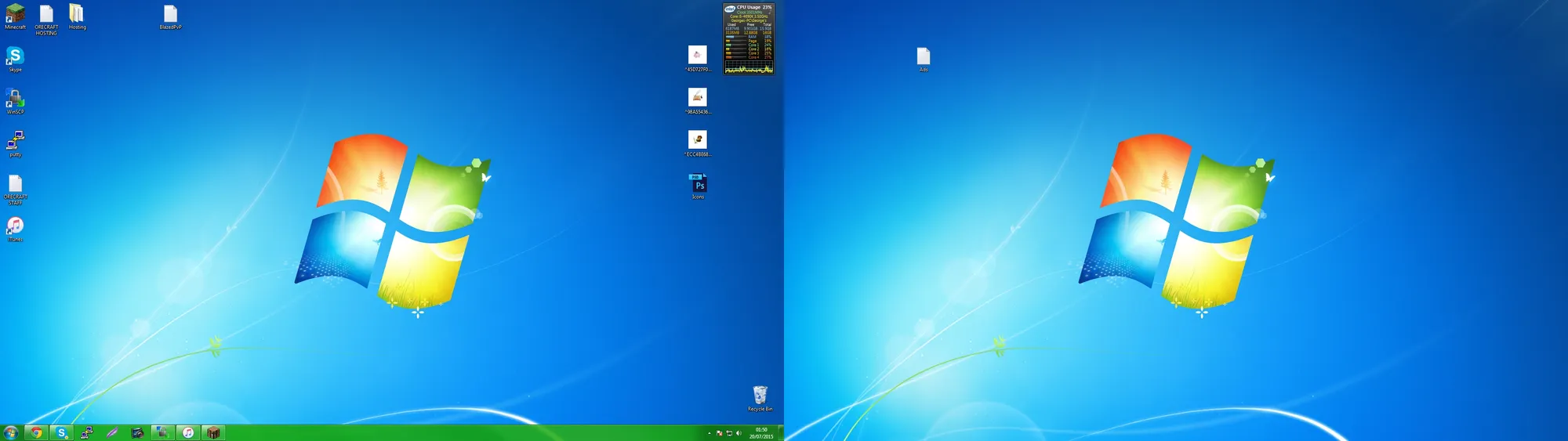Viewport: 1568px width, 441px height.
Task: Open the Action Center flag icon
Action: click(x=719, y=433)
